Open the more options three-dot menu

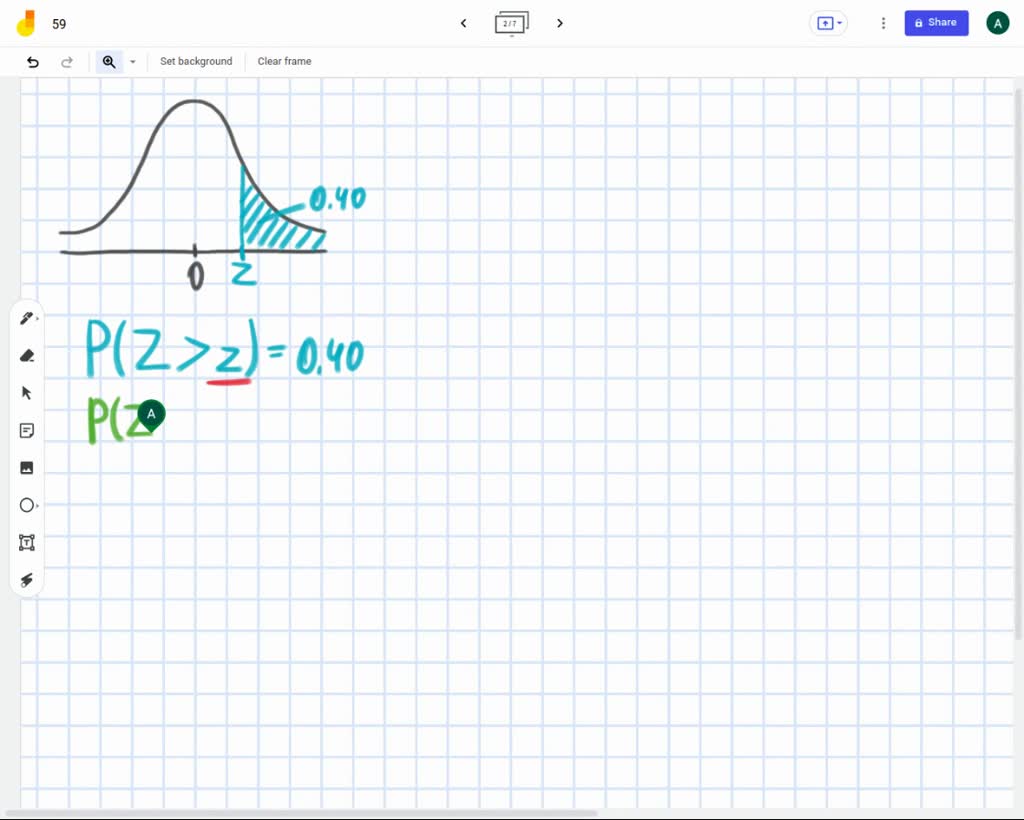pyautogui.click(x=883, y=22)
